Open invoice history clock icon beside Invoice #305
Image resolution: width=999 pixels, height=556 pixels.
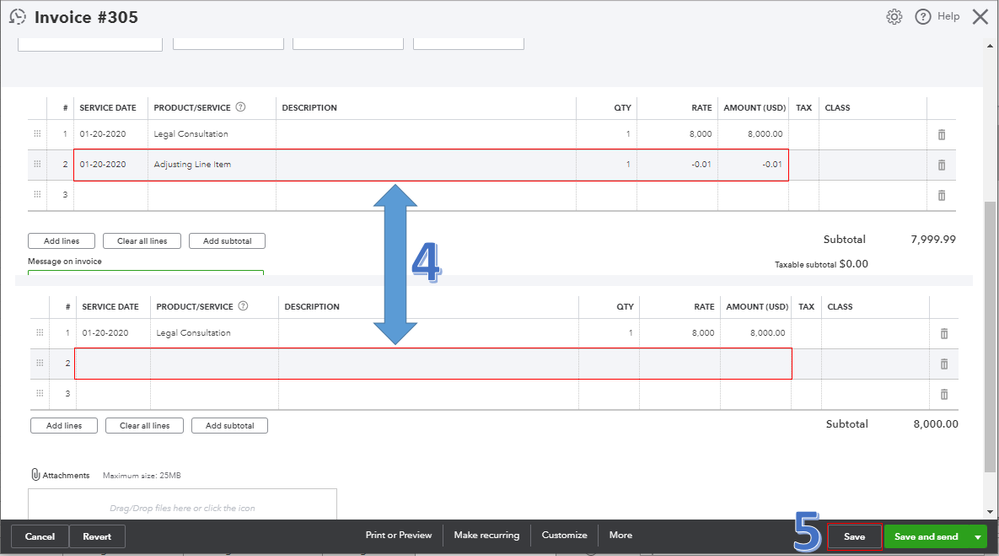[17, 17]
